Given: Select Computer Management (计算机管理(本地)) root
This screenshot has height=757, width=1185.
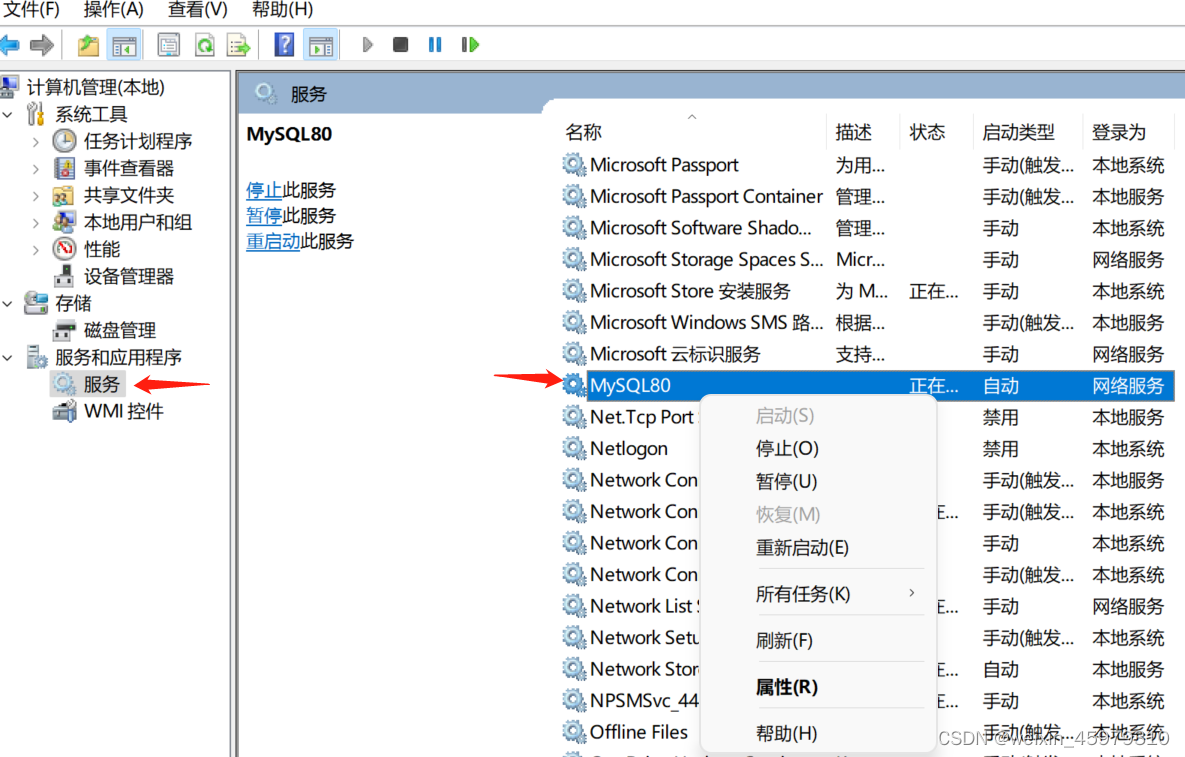Looking at the screenshot, I should tap(95, 88).
